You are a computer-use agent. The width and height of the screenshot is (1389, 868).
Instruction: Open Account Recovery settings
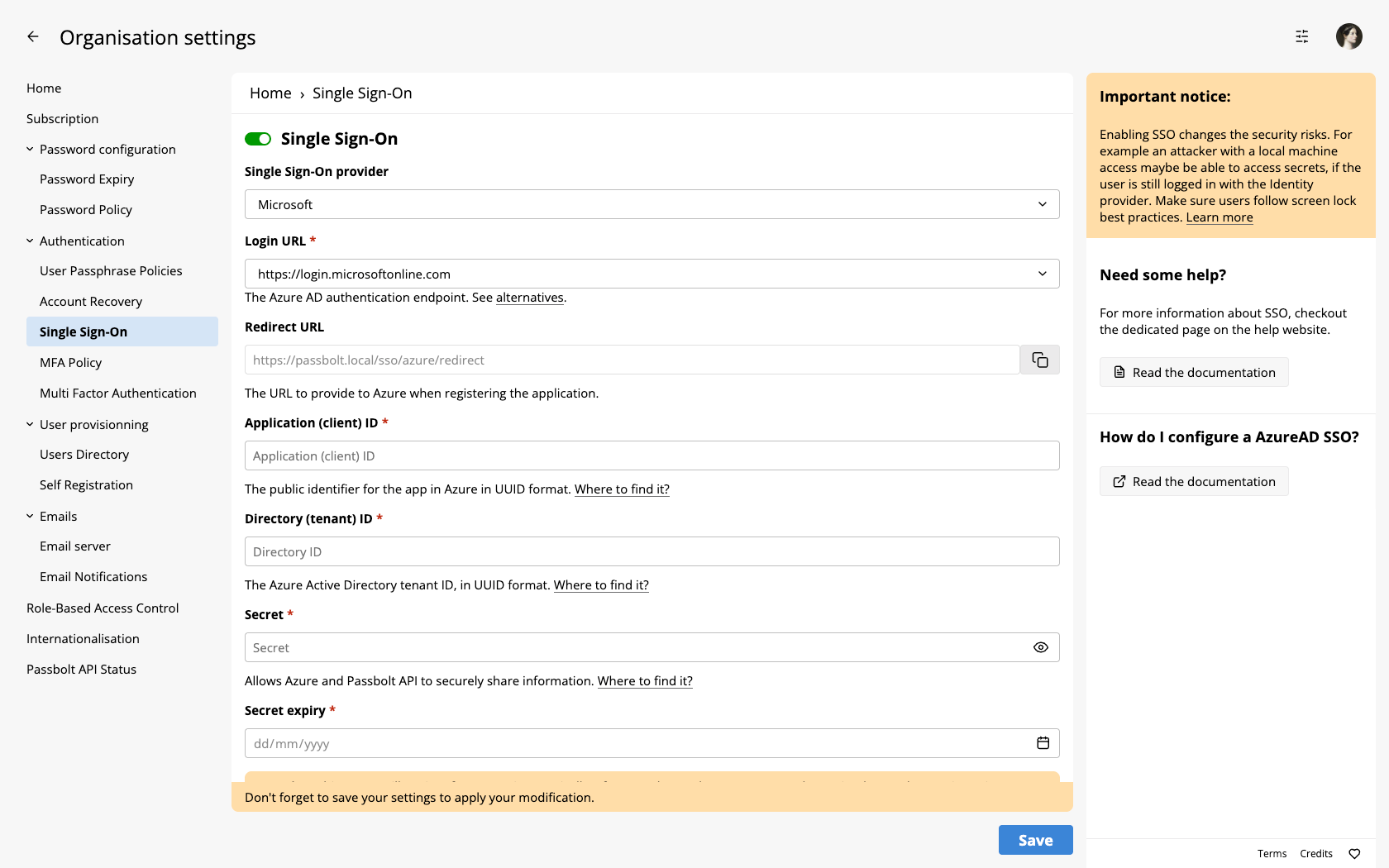tap(91, 302)
